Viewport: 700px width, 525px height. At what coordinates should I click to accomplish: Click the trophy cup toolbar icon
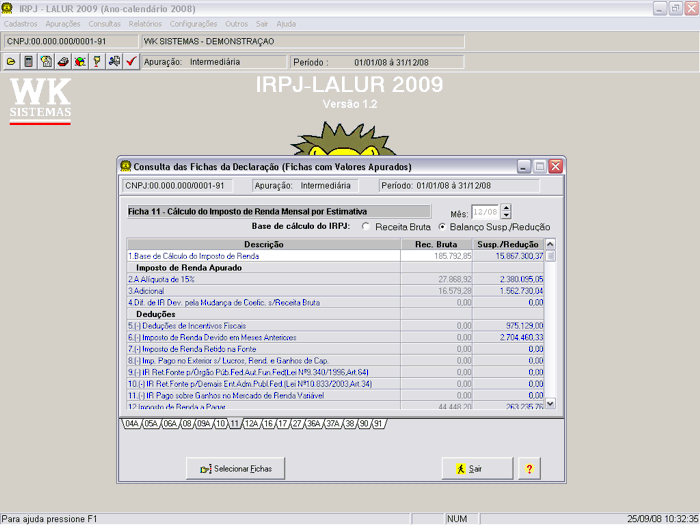point(97,61)
